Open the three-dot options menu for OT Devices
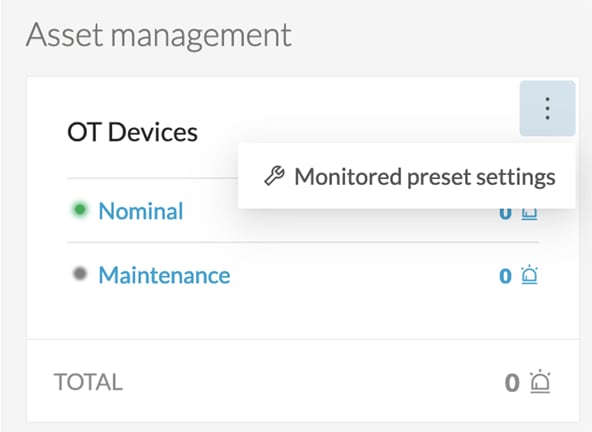 tap(547, 108)
